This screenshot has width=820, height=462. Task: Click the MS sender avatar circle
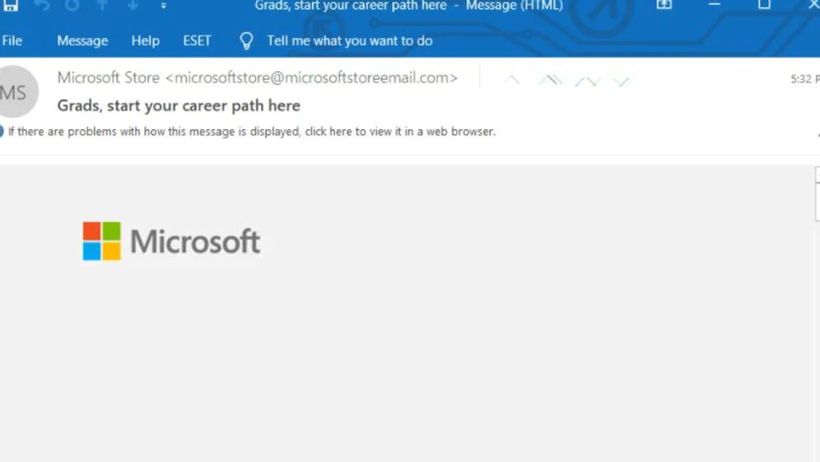click(x=16, y=92)
